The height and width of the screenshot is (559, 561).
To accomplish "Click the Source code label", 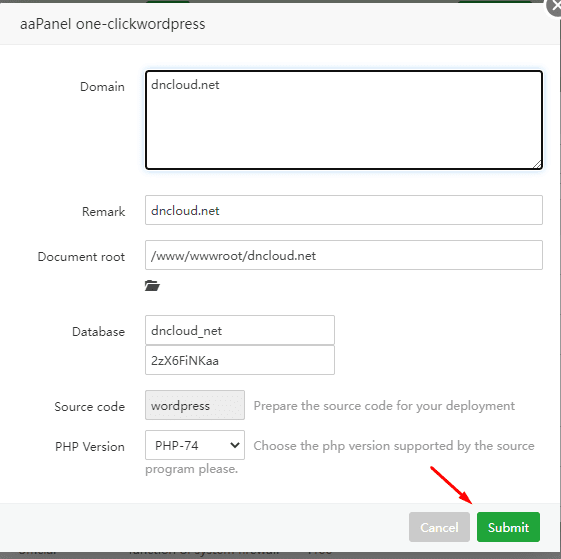I will point(89,407).
